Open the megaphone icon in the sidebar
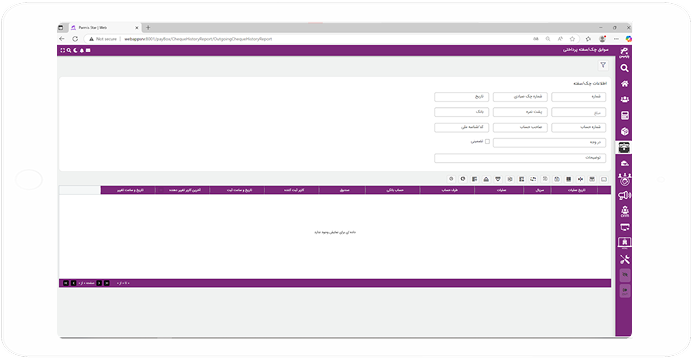The width and height of the screenshot is (694, 360). point(625,195)
